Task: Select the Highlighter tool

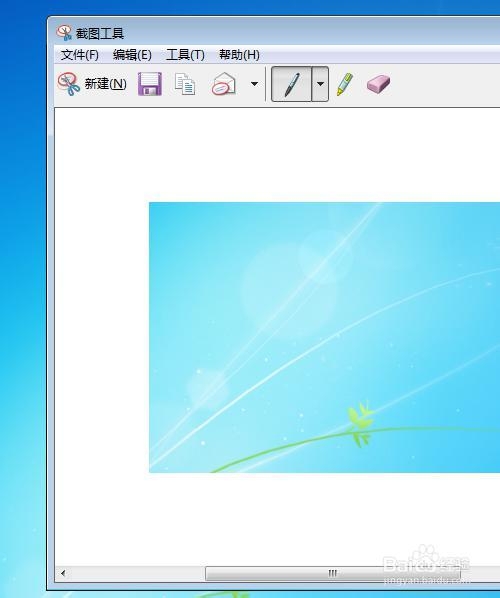Action: 345,84
